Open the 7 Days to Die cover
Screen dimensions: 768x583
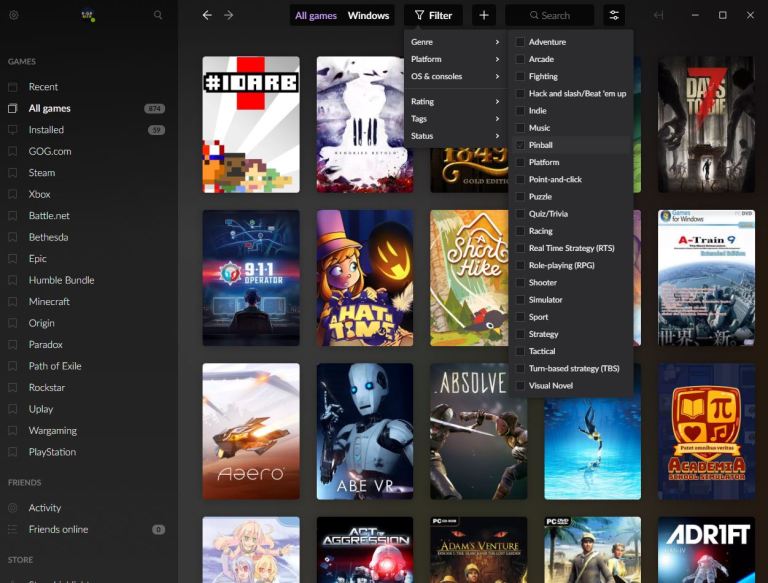coord(706,124)
